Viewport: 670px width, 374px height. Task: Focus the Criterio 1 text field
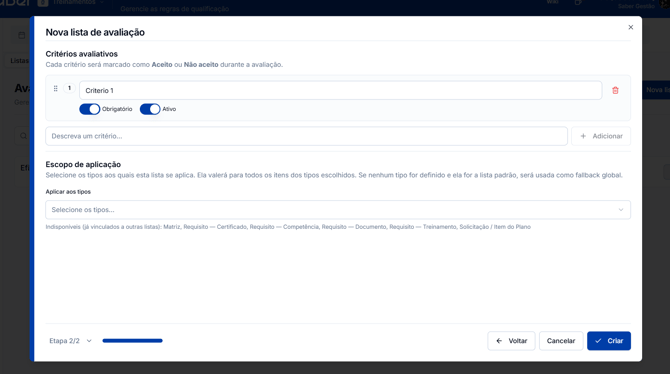(341, 91)
